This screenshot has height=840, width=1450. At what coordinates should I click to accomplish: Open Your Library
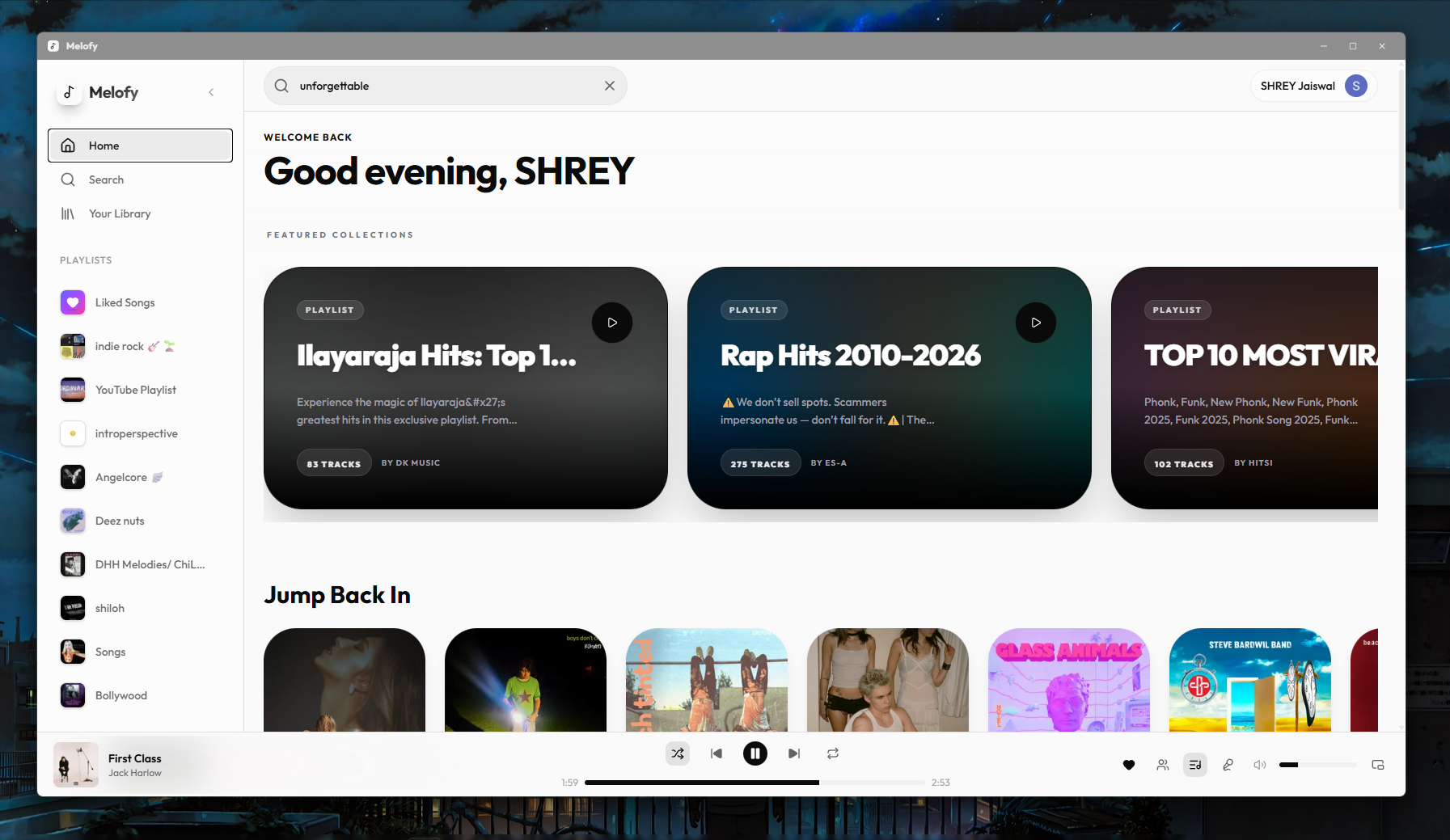[x=140, y=213]
